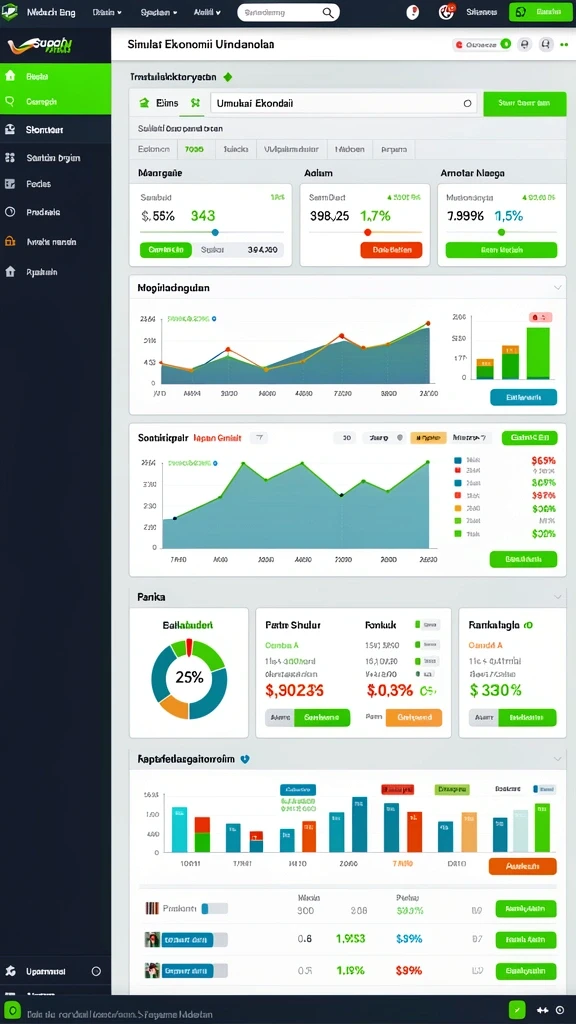Click the Mangaiñe card slider handle
The width and height of the screenshot is (576, 1024).
(x=215, y=232)
